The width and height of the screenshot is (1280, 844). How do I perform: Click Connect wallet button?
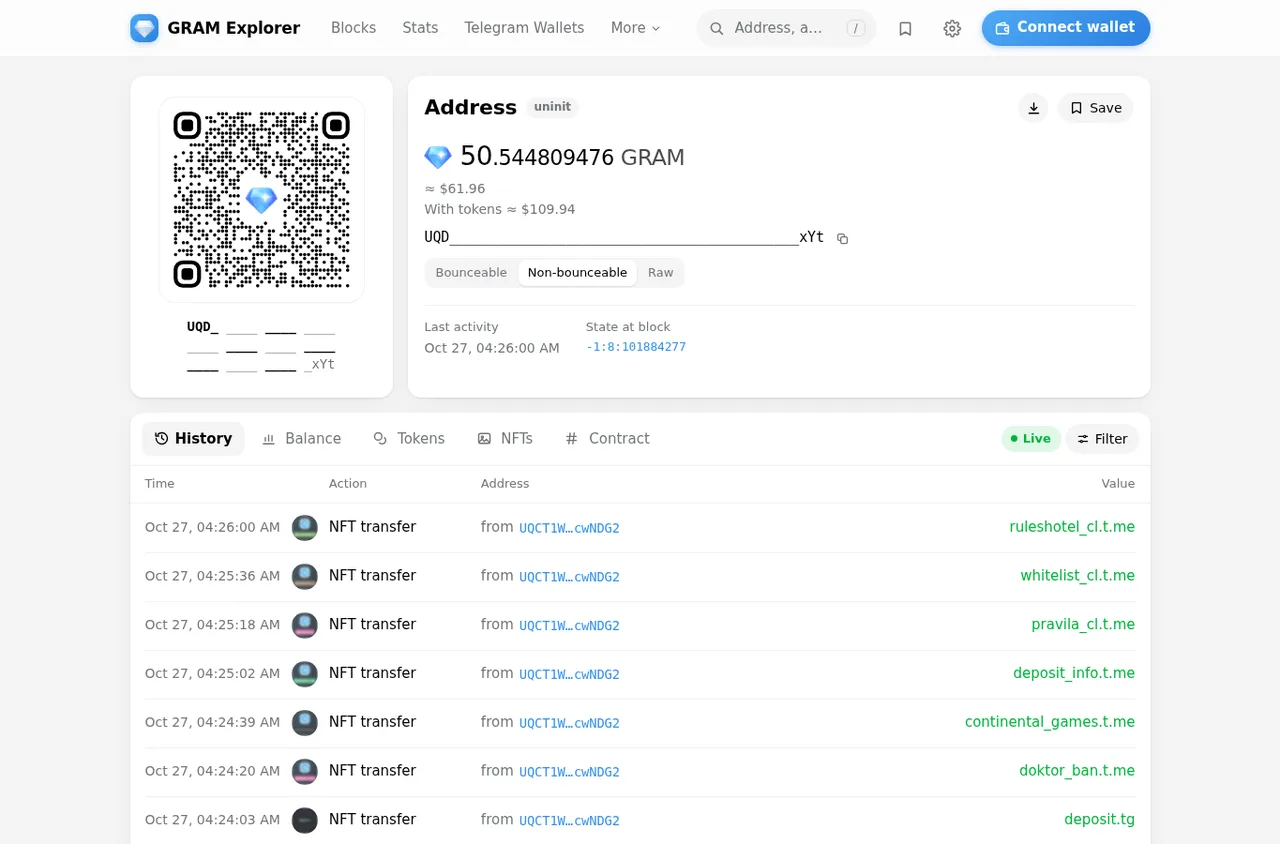tap(1066, 28)
